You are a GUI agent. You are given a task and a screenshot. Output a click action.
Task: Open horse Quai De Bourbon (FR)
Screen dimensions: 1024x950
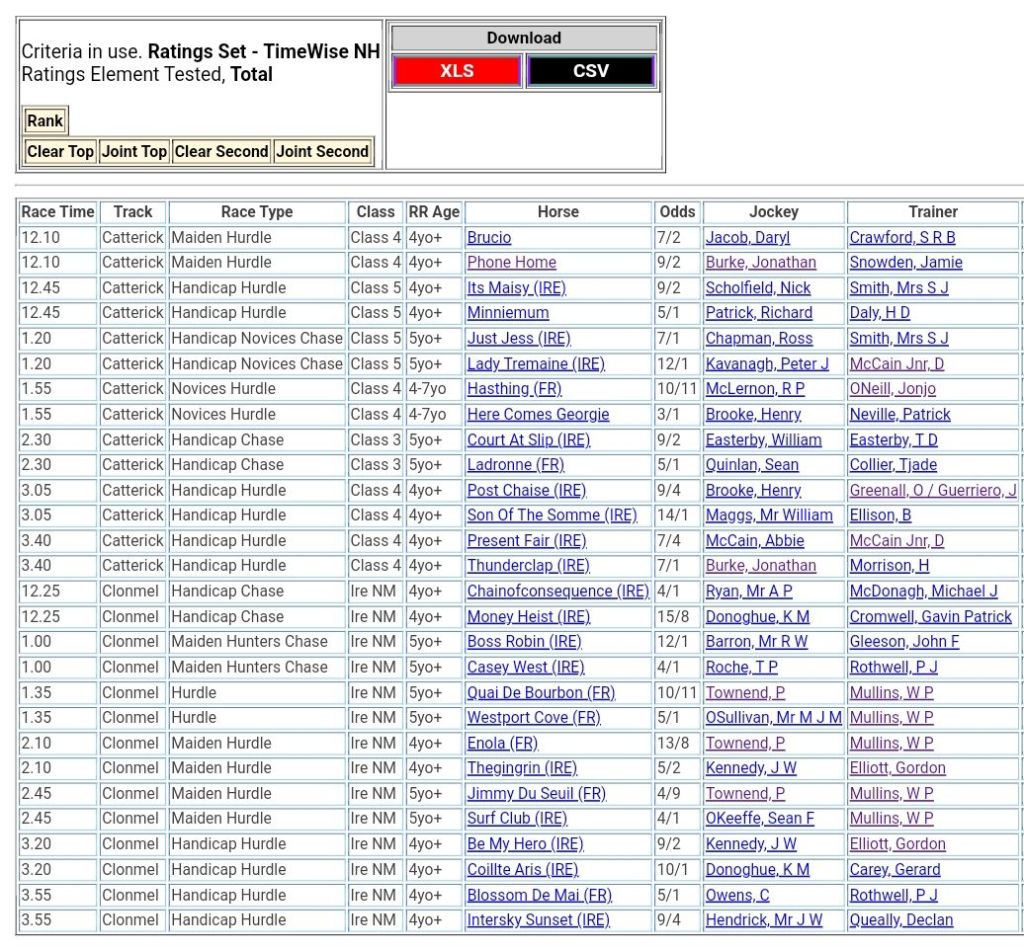[x=541, y=693]
